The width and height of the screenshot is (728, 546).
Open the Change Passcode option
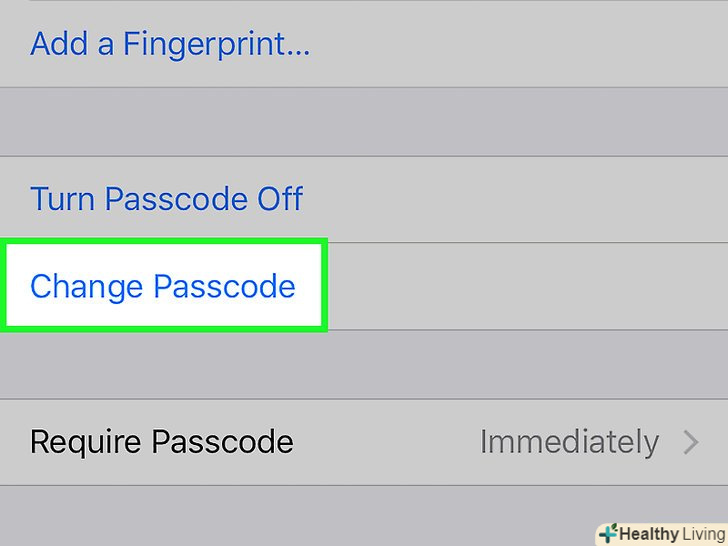tap(163, 287)
